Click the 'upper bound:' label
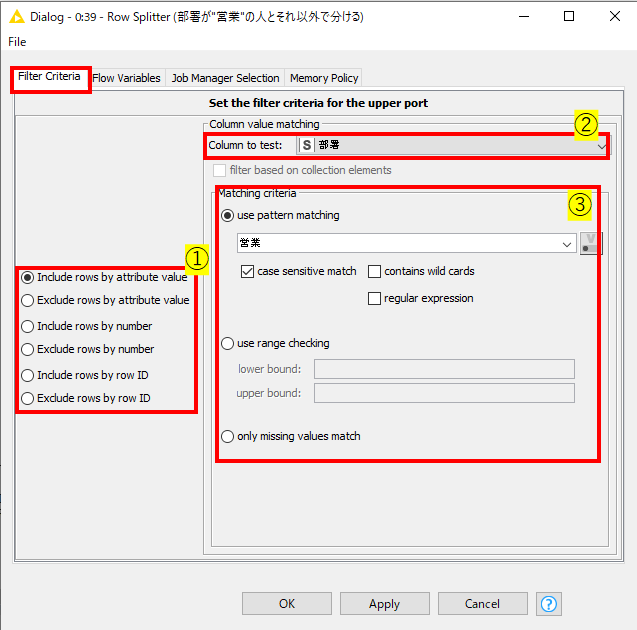The image size is (637, 630). coord(269,393)
